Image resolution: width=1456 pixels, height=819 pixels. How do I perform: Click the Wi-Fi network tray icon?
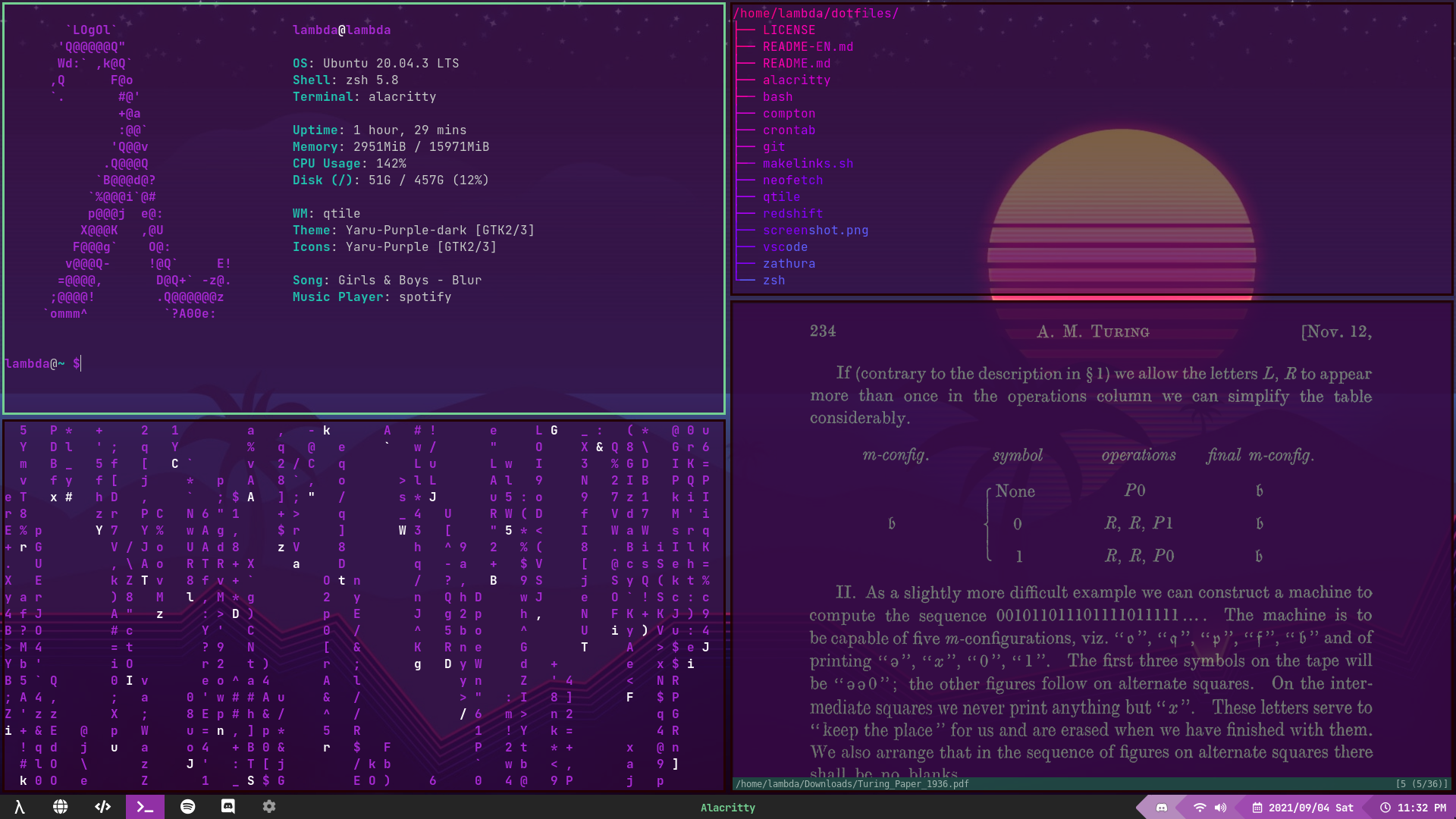[1200, 808]
